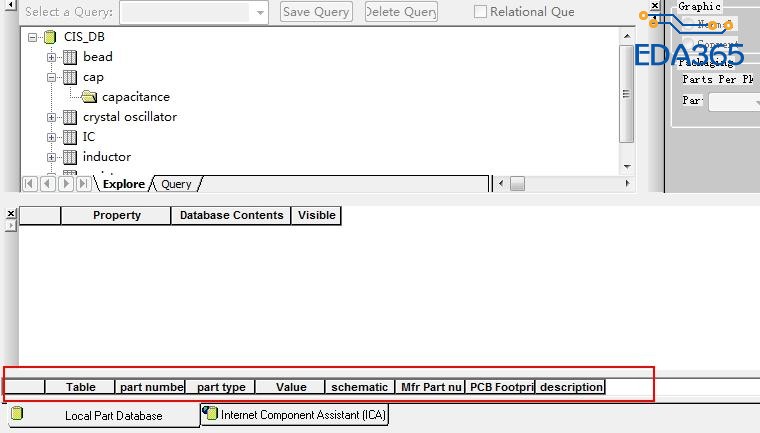Click the Database Contents column header
Image resolution: width=760 pixels, height=433 pixels.
click(x=231, y=215)
